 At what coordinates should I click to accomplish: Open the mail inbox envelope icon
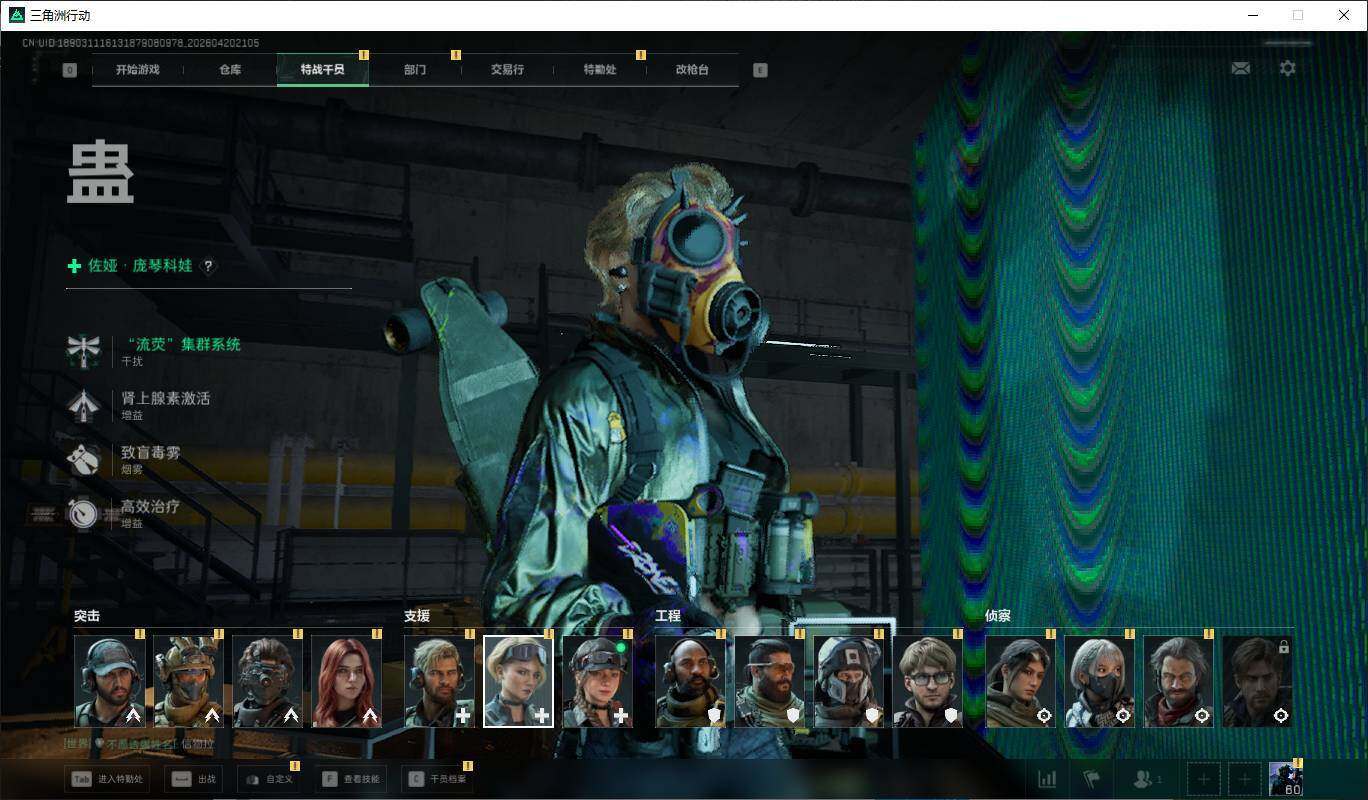[x=1240, y=68]
